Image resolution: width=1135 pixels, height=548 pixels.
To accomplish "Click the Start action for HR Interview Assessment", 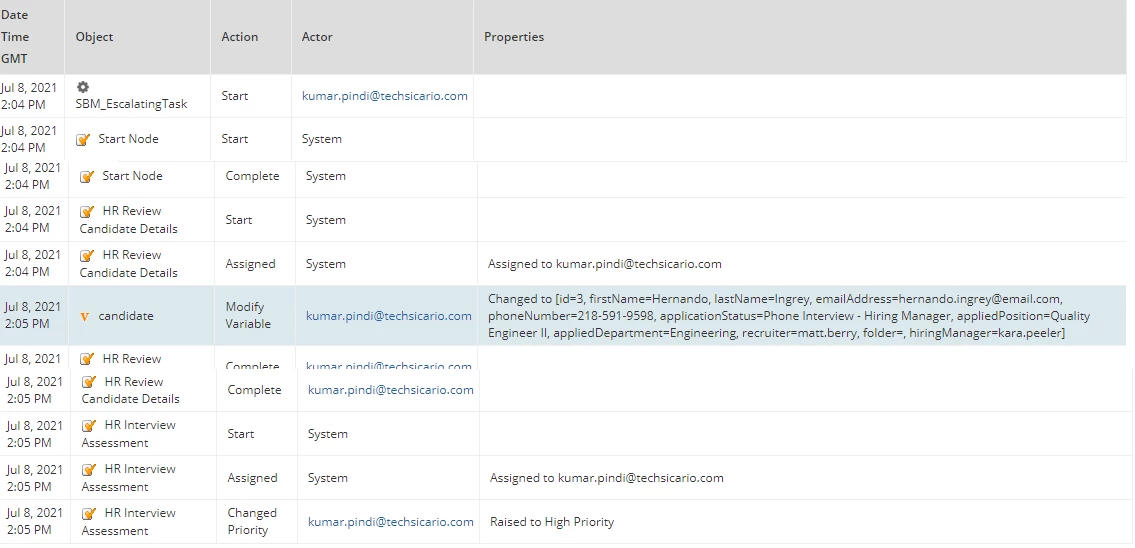I will pyautogui.click(x=241, y=434).
